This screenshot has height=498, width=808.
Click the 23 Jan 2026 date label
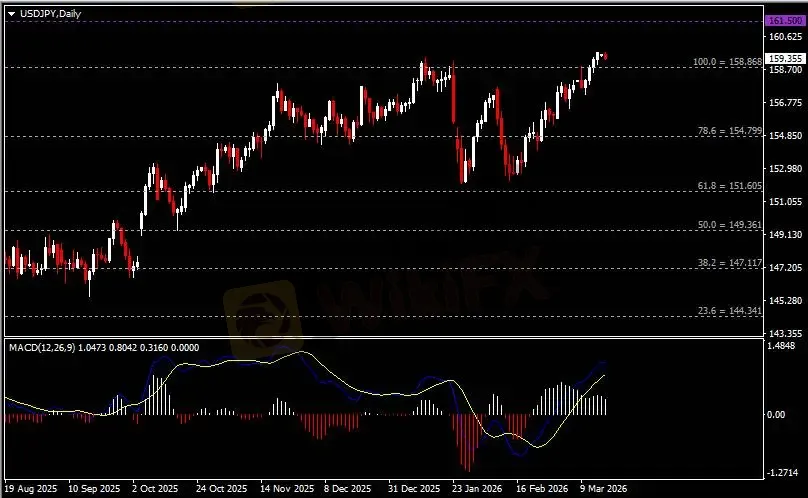pyautogui.click(x=477, y=488)
